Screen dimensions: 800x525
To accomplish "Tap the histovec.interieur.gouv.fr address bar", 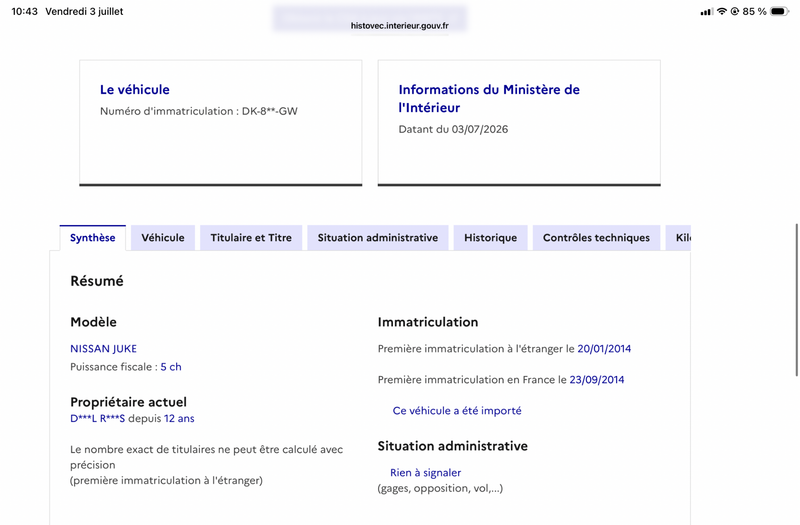I will [x=399, y=26].
